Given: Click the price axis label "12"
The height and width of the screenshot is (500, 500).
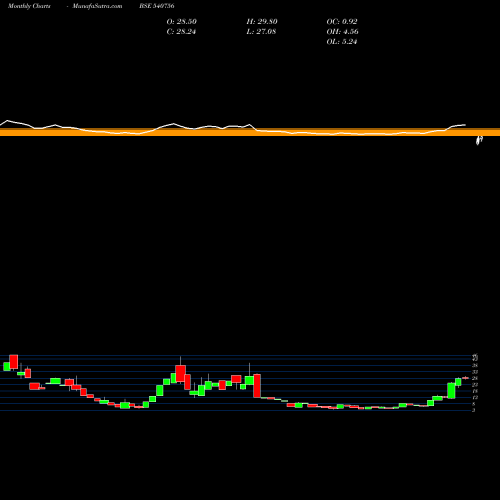Looking at the screenshot, I should pyautogui.click(x=475, y=397).
